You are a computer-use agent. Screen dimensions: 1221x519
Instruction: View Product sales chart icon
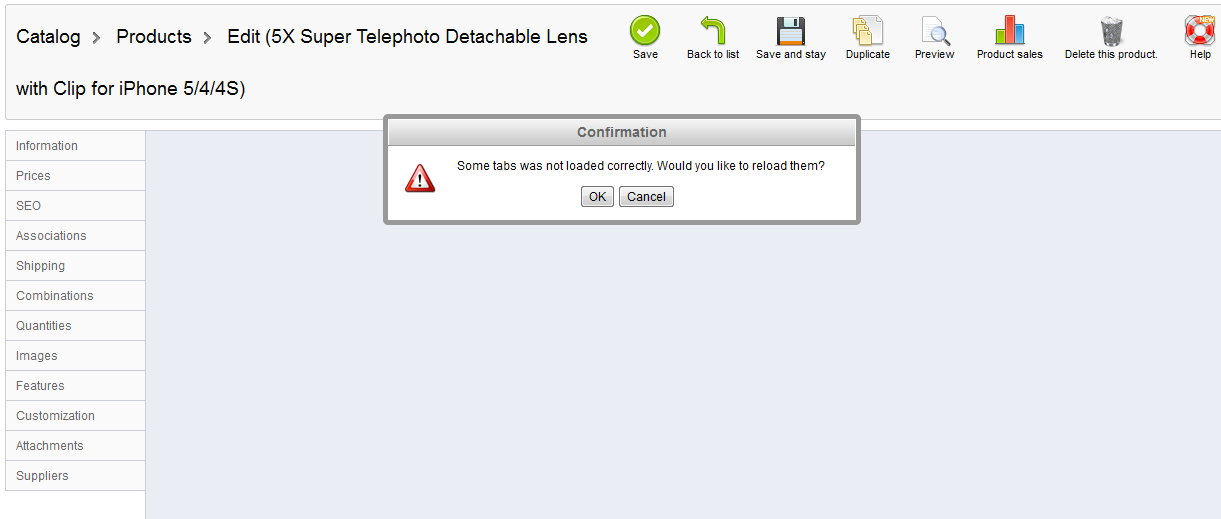(1010, 31)
